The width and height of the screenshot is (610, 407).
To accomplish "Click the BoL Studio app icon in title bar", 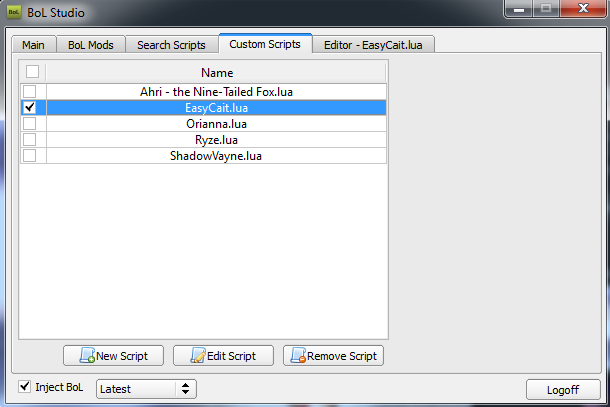I will pos(14,12).
